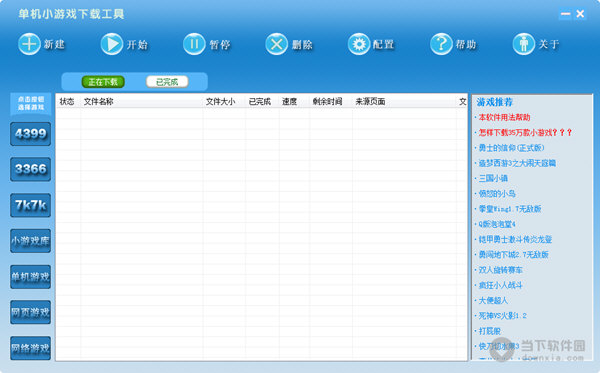
Task: Open the 本软件用法帮助 link
Action: pyautogui.click(x=504, y=117)
